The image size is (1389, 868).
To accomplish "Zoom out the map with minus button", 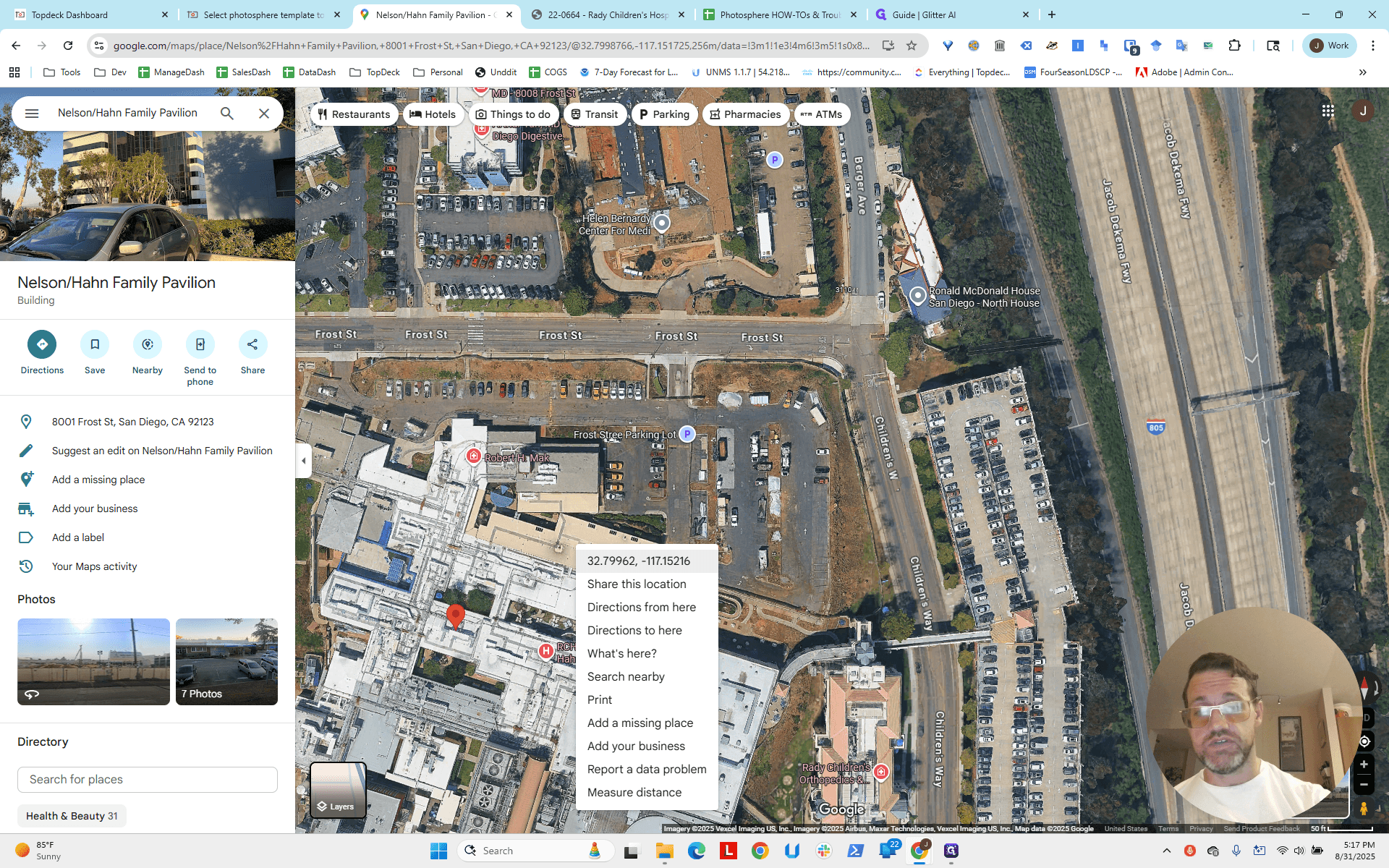I will pyautogui.click(x=1364, y=784).
